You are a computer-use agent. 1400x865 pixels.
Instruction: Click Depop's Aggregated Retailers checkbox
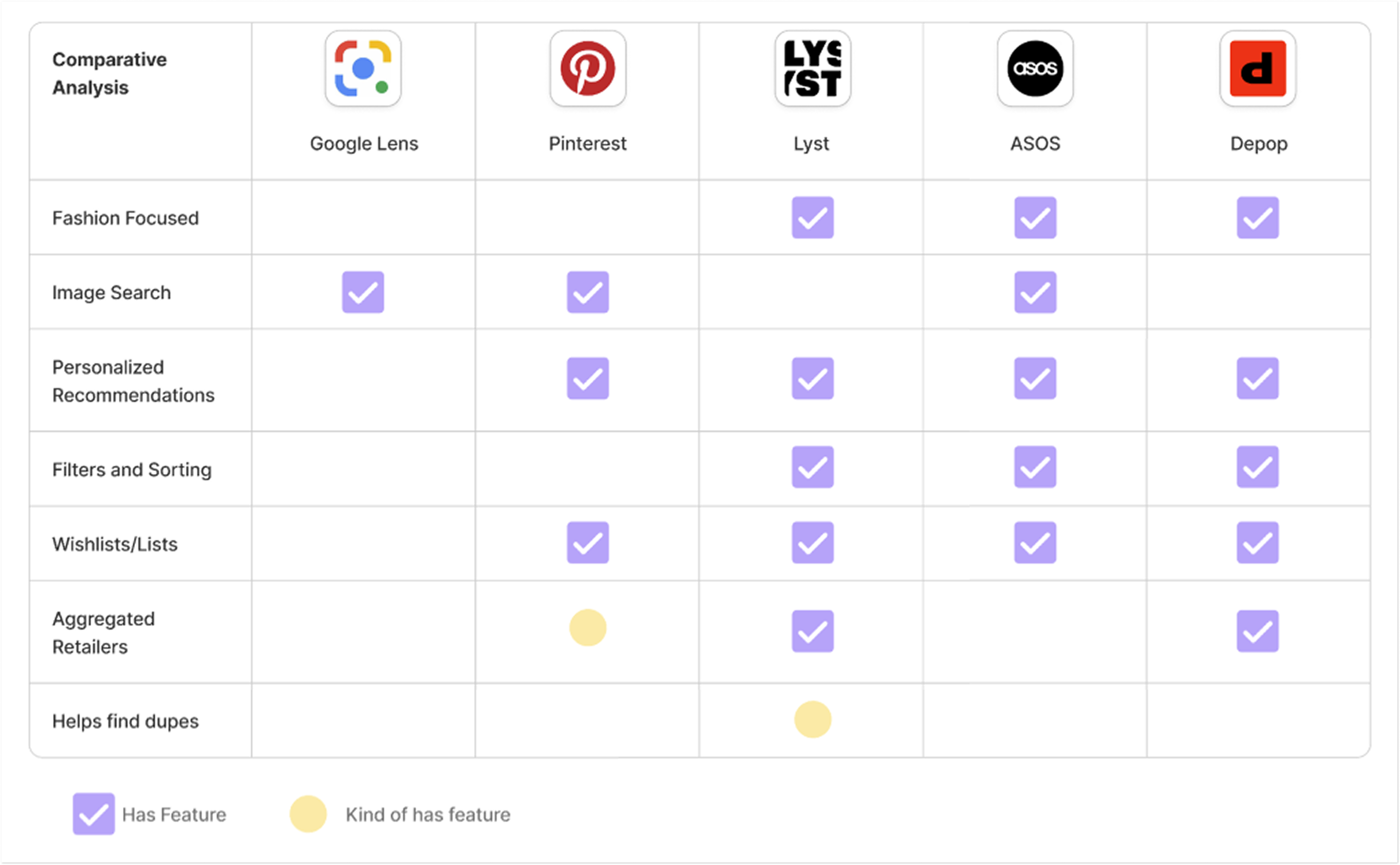pyautogui.click(x=1258, y=631)
